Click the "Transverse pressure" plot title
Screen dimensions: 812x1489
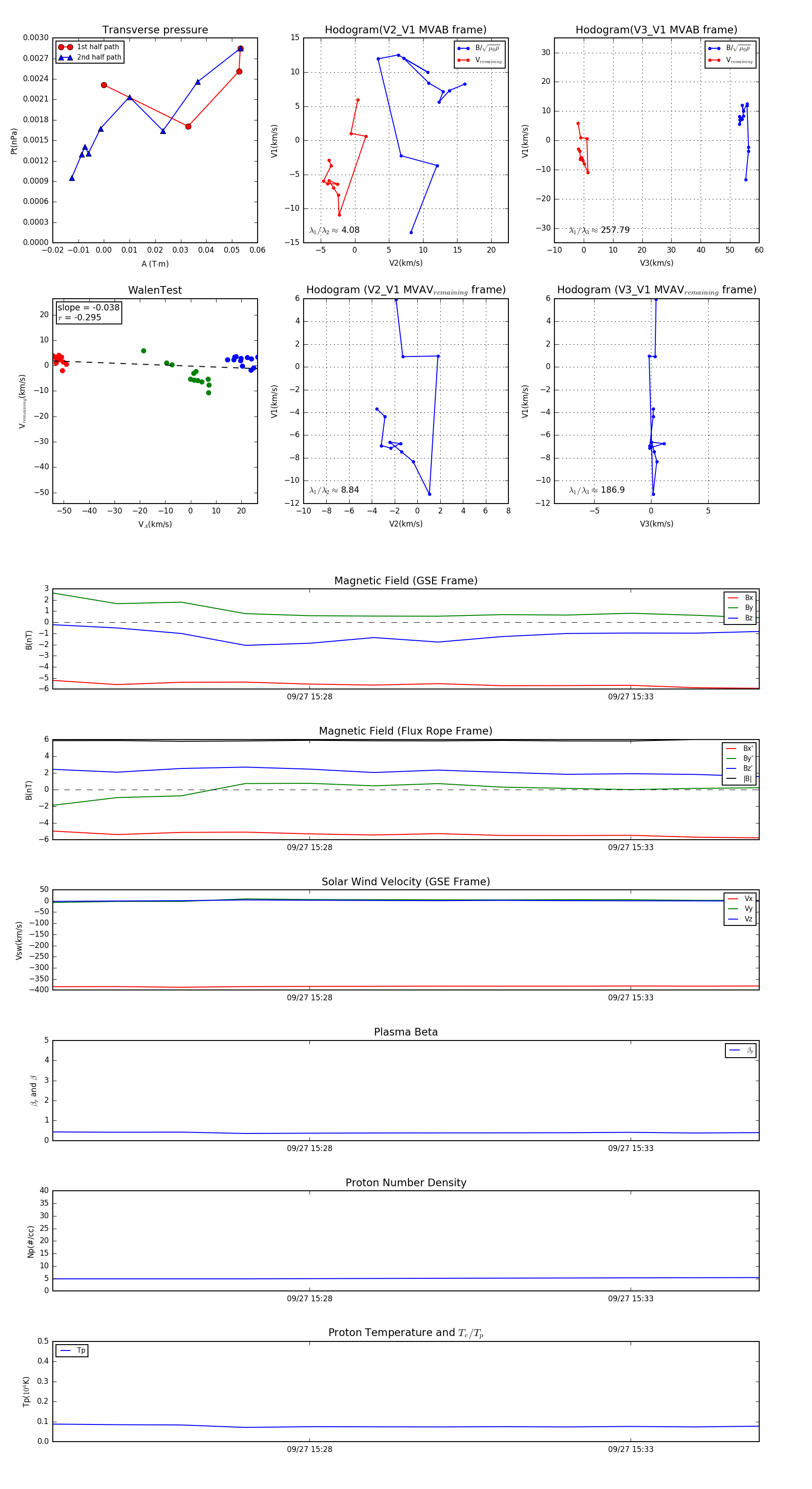click(155, 29)
